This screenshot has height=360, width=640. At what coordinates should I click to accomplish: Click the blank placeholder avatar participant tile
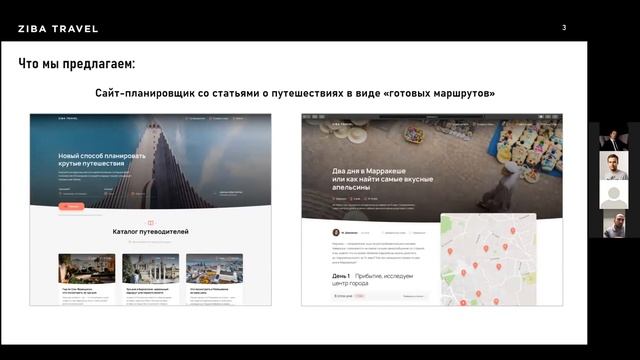click(613, 195)
